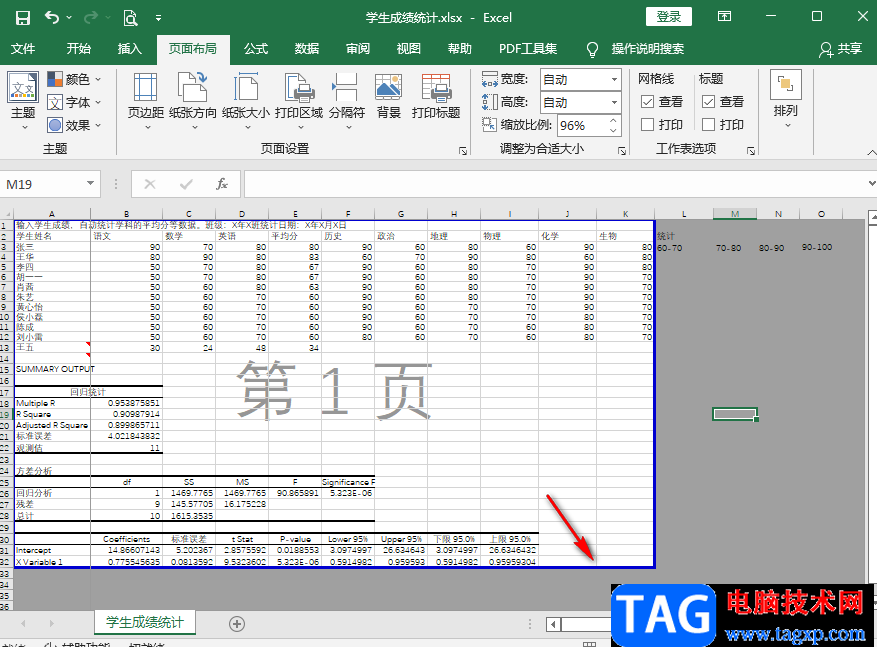
Task: Switch to the Review (审阅) tab
Action: 358,49
